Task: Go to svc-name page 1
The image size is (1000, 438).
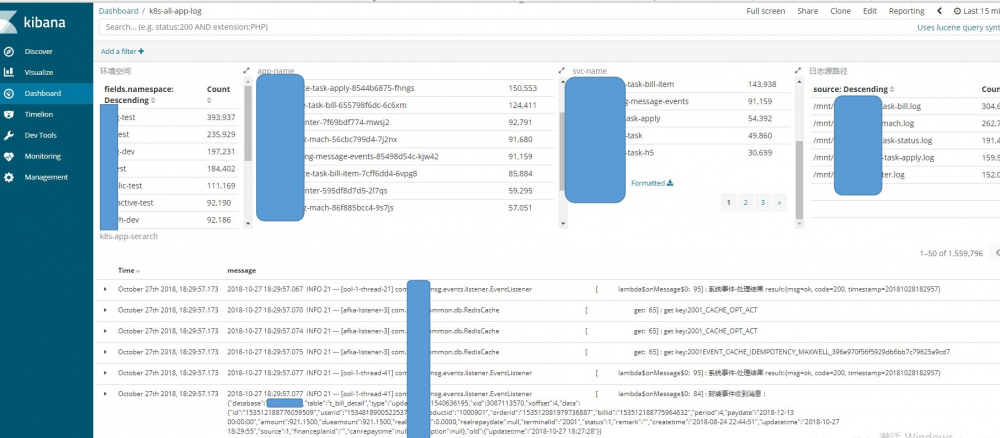Action: pos(728,203)
